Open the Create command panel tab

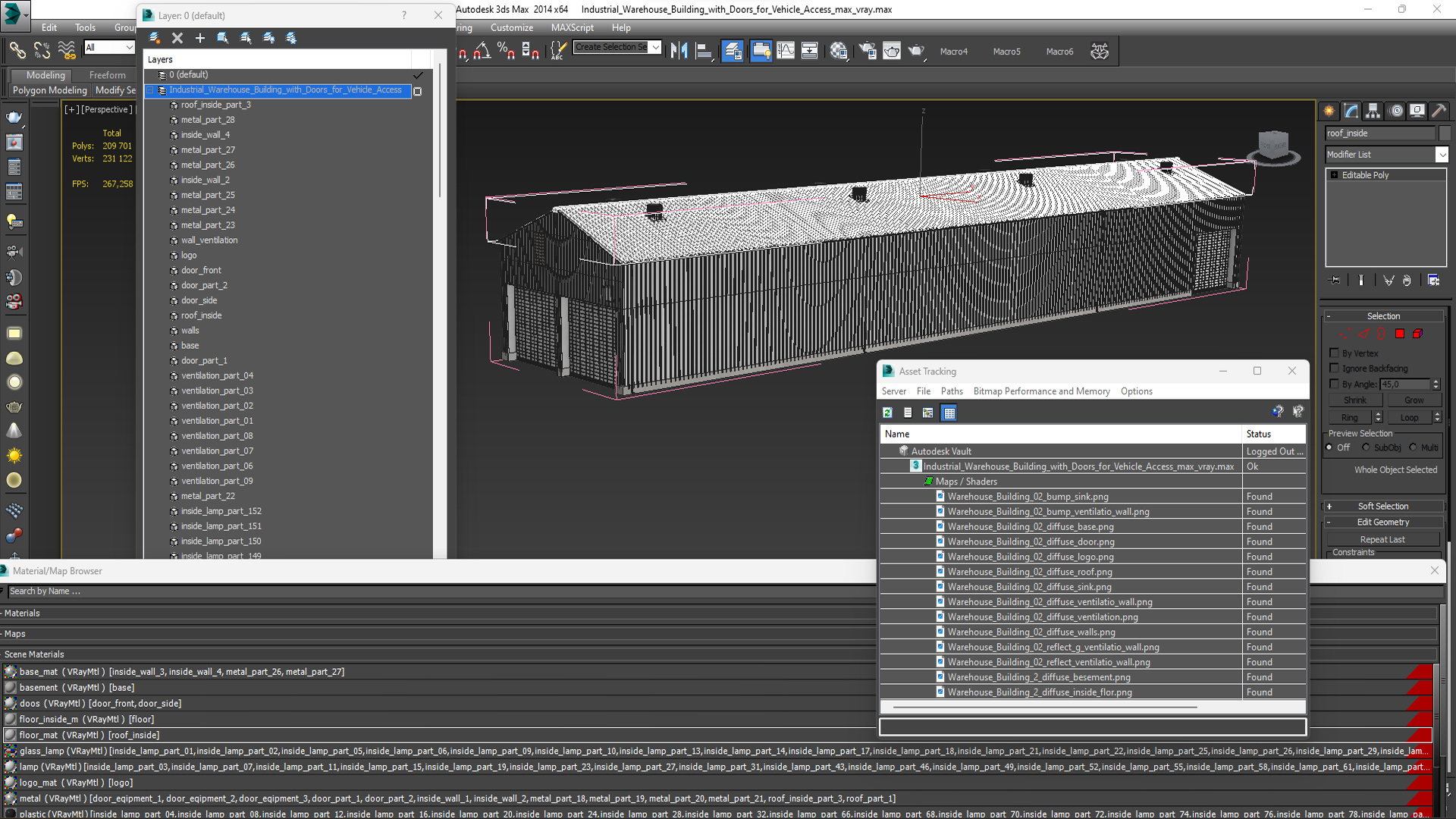click(1329, 111)
